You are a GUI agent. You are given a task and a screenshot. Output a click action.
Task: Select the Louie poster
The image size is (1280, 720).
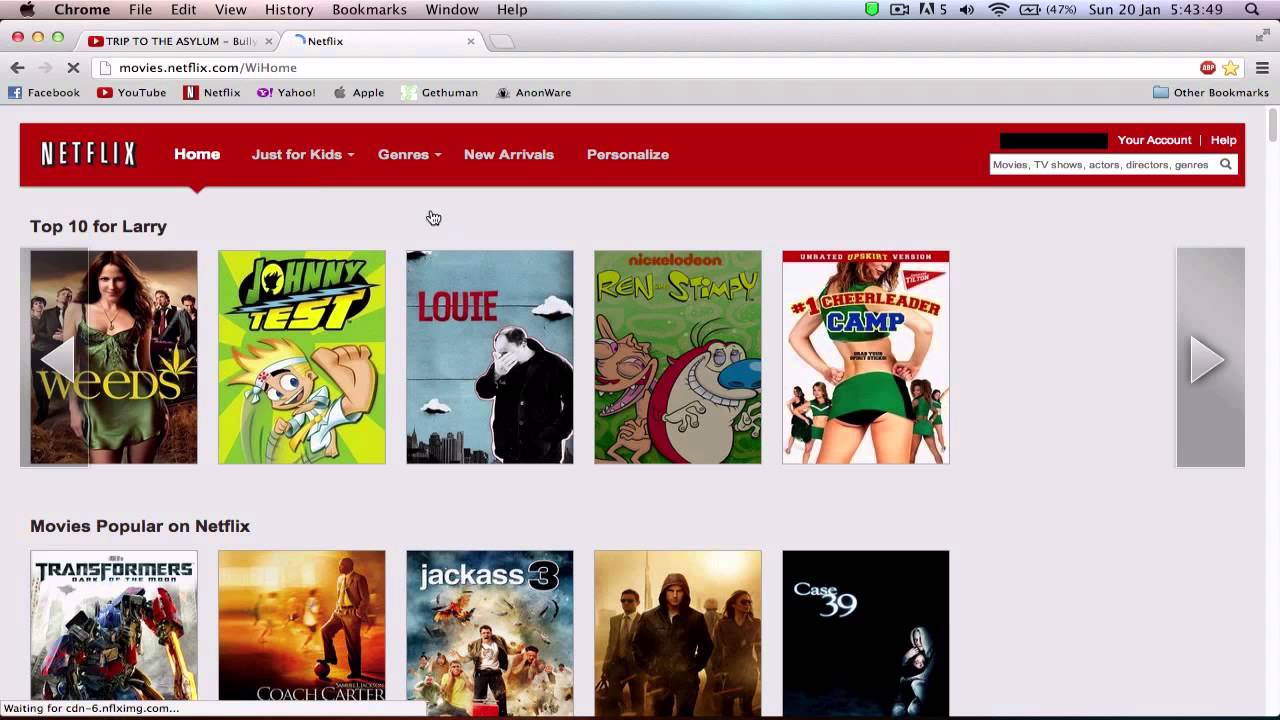pyautogui.click(x=489, y=357)
